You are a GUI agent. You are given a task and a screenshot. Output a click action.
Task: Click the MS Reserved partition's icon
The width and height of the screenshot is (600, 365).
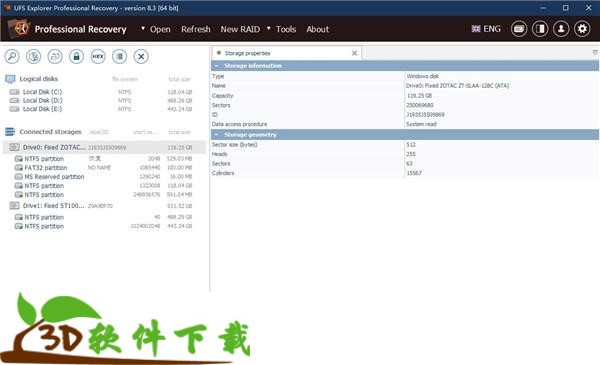point(18,177)
